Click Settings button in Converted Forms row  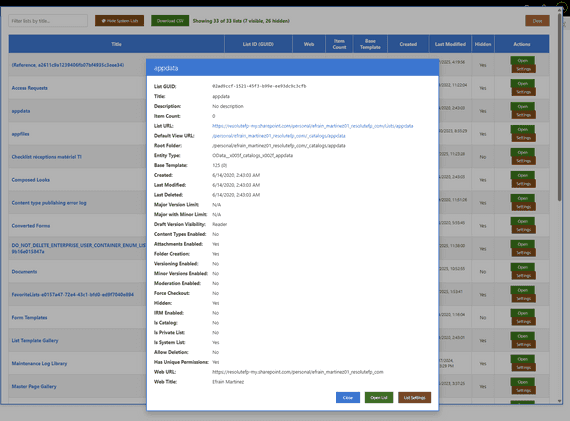tap(523, 230)
